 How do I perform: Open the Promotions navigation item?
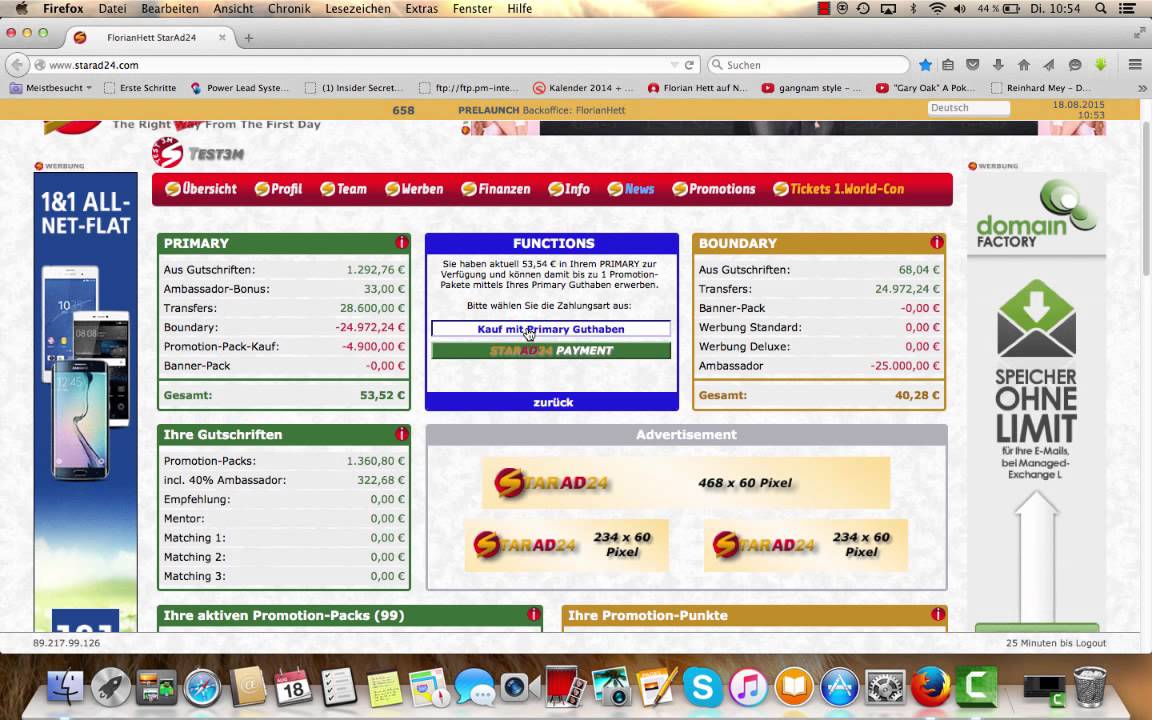click(x=714, y=189)
